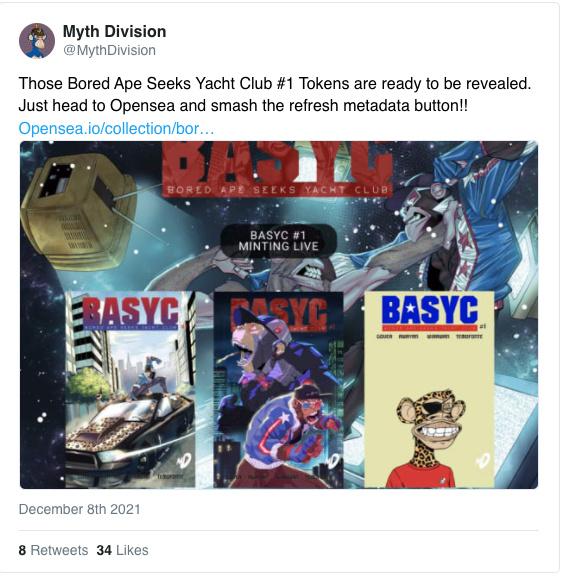Click the BASYC #1 Minting Live badge
This screenshot has width=564, height=576.
point(279,241)
